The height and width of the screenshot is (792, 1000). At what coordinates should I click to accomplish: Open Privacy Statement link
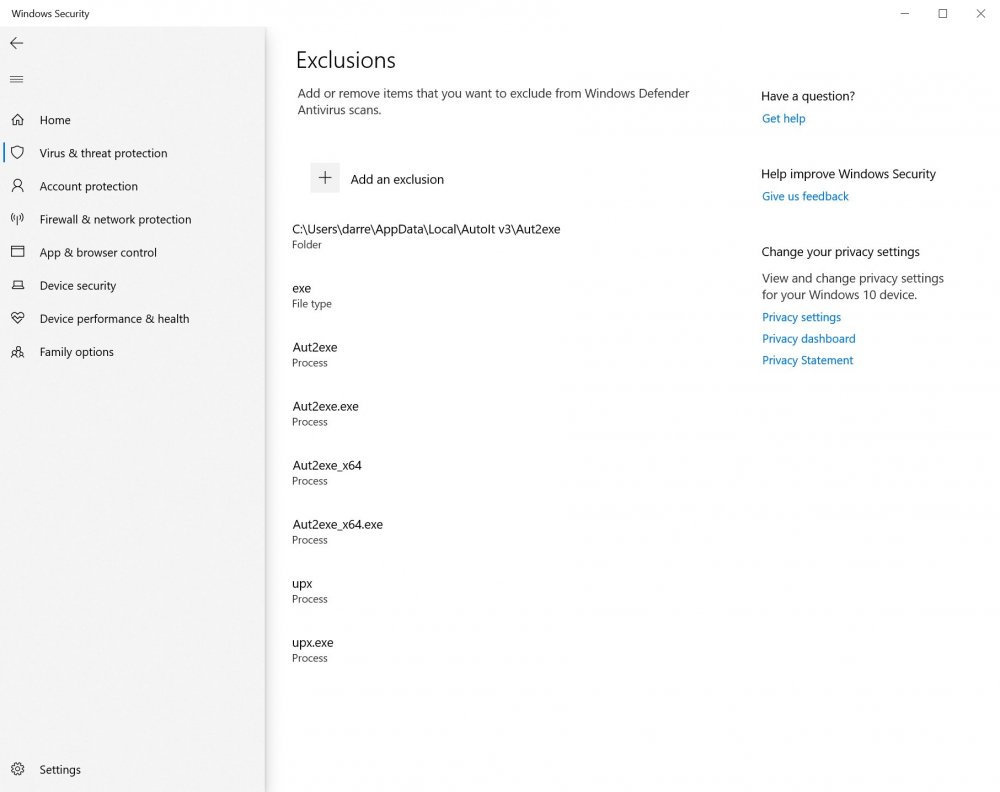click(x=807, y=360)
